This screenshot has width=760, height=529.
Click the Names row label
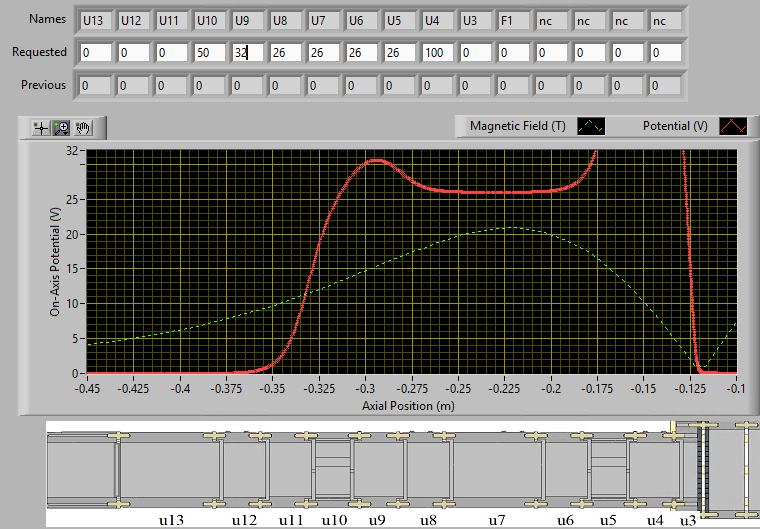(x=48, y=19)
